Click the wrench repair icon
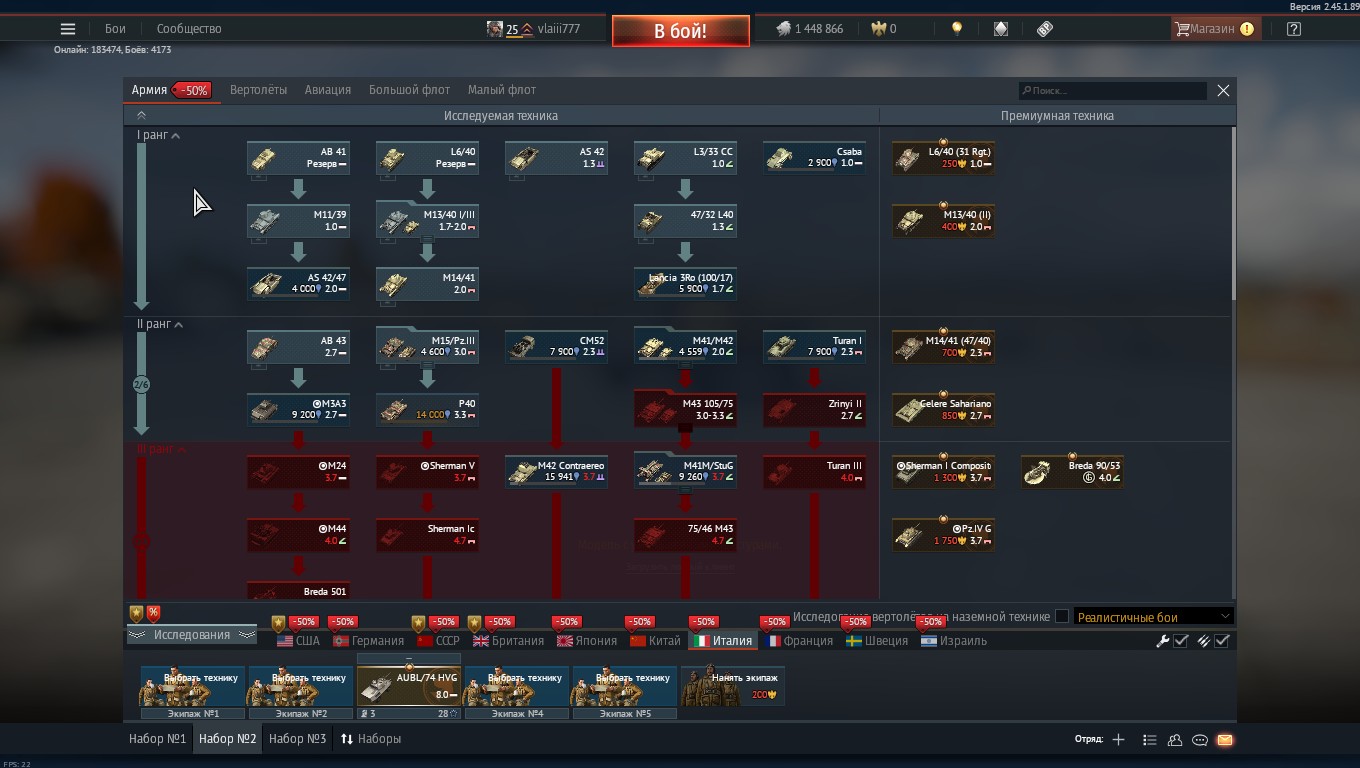The height and width of the screenshot is (768, 1360). click(1163, 641)
